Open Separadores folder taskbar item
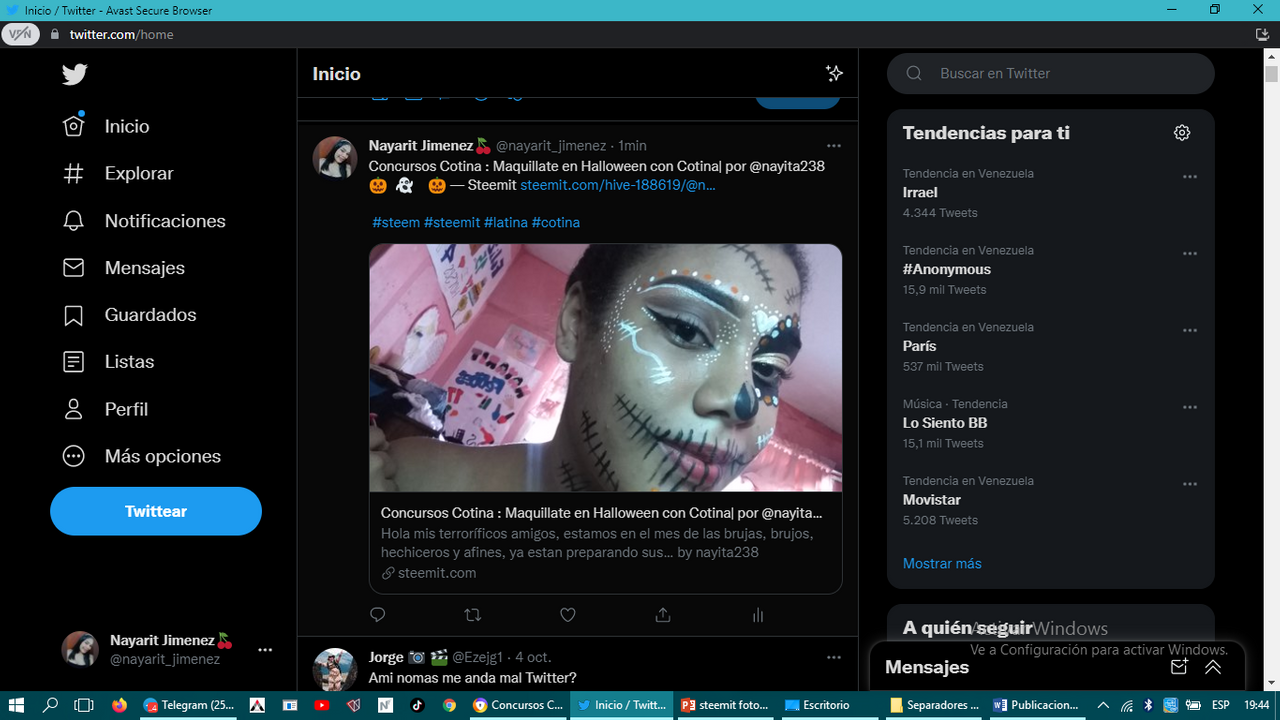1280x720 pixels. coord(934,705)
